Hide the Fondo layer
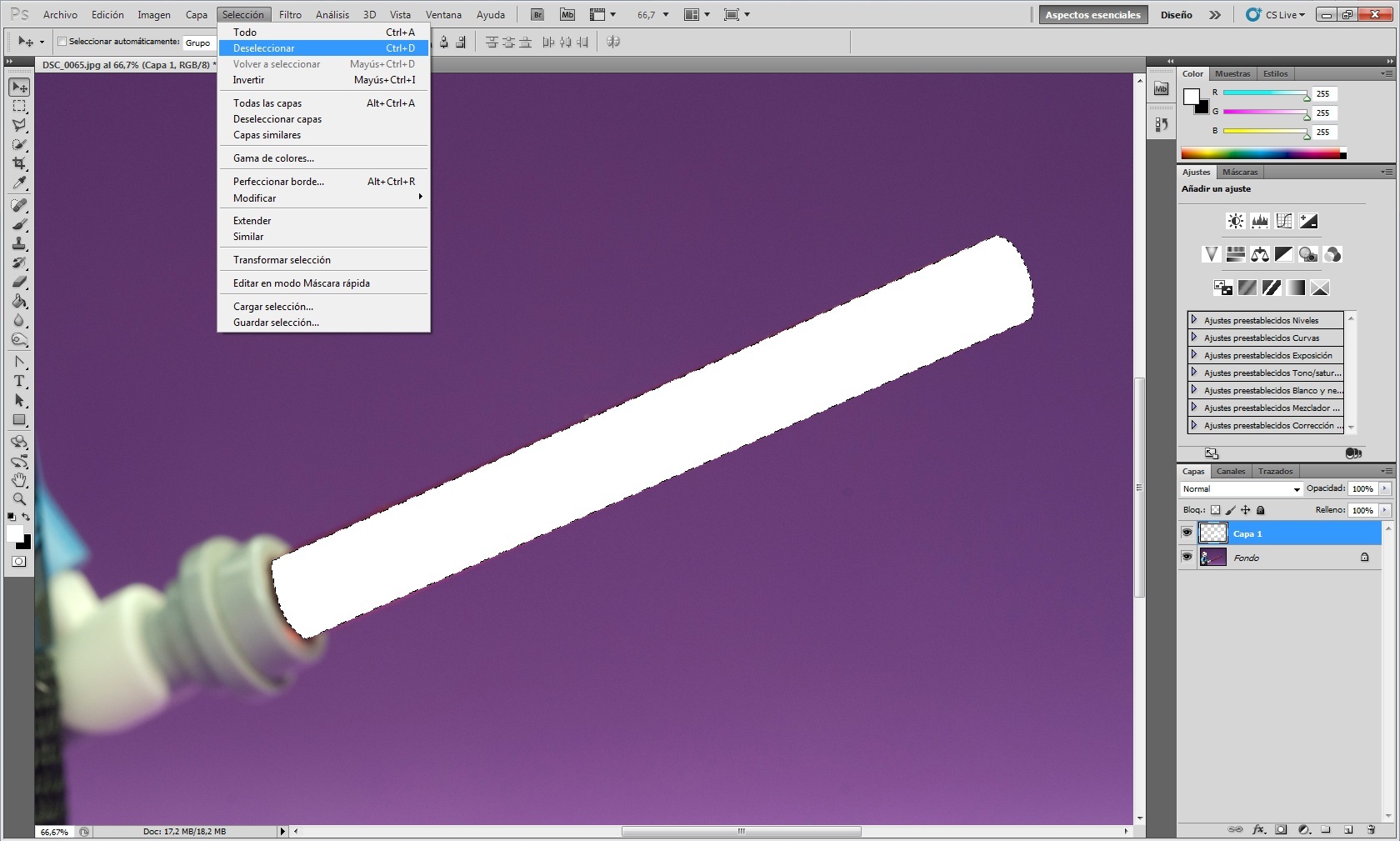 [1187, 558]
